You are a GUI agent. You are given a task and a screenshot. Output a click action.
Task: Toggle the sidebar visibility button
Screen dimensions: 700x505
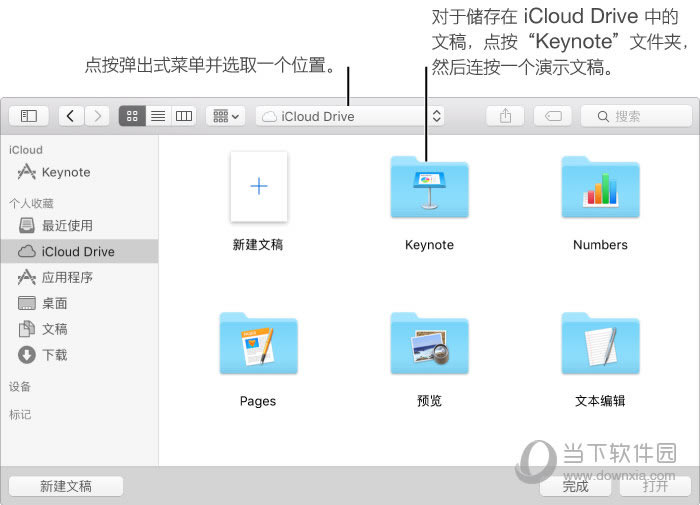pyautogui.click(x=29, y=116)
